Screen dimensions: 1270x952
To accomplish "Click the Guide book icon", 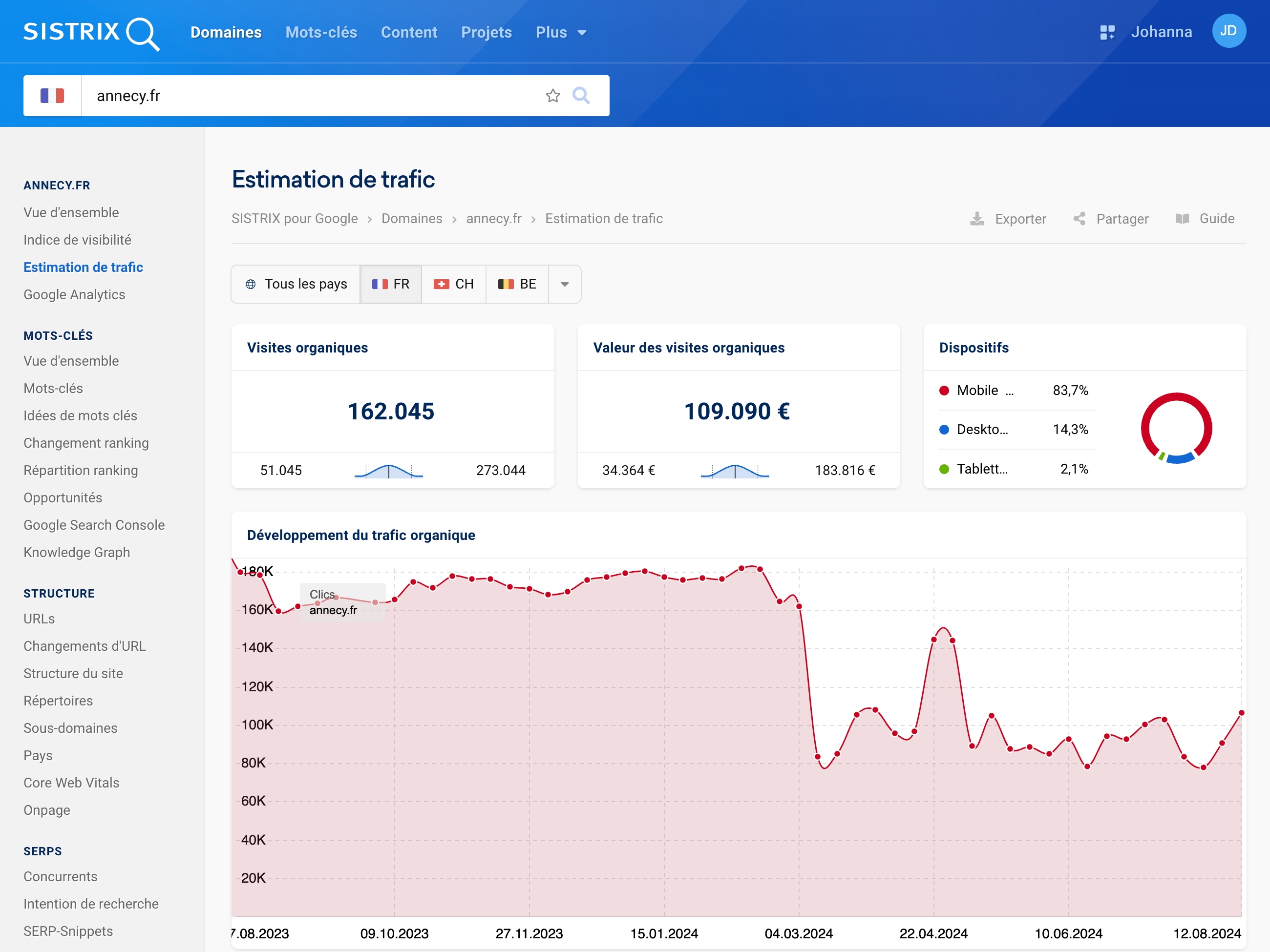I will [1182, 219].
